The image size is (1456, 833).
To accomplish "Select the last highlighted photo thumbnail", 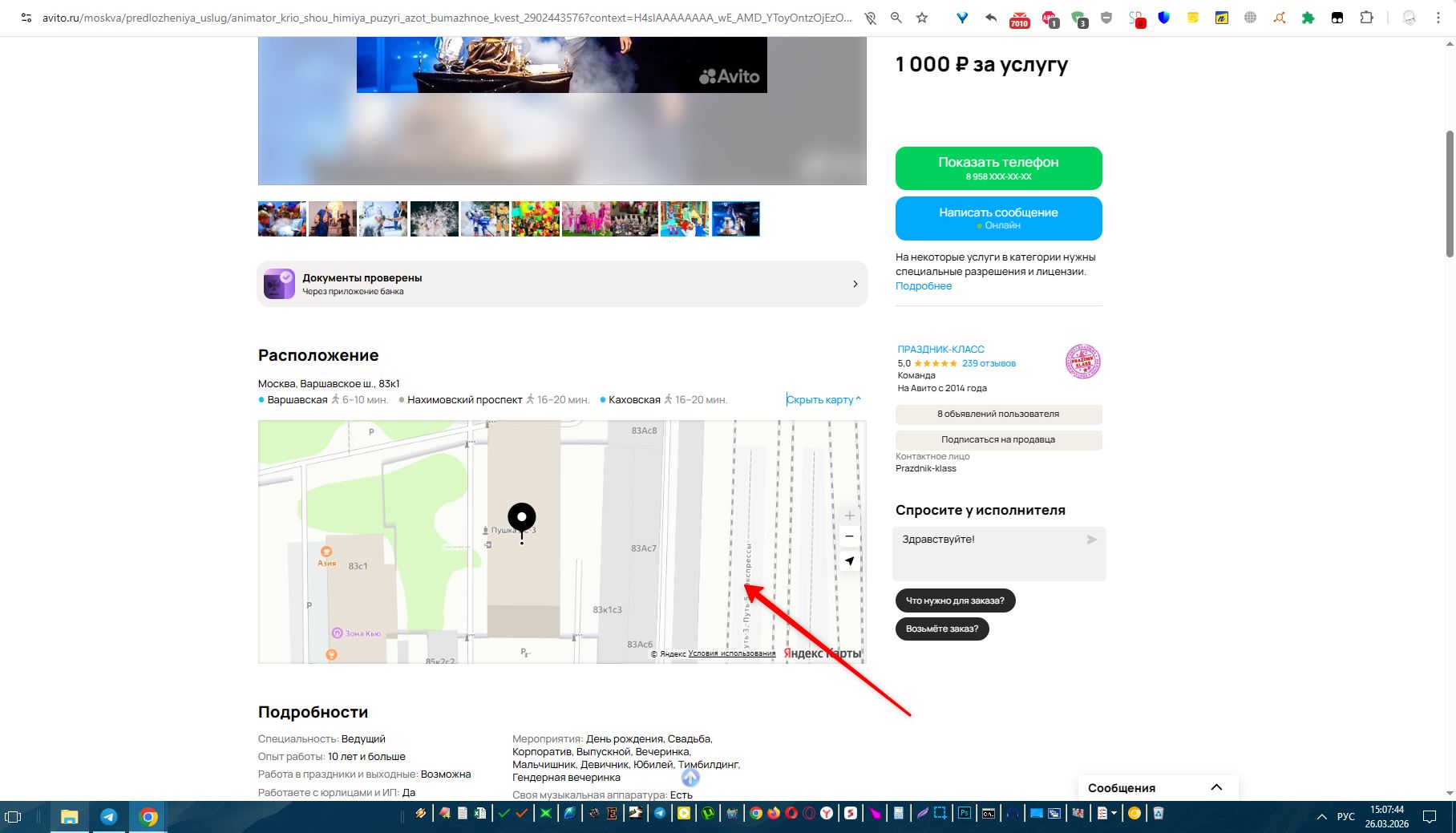I will 736,219.
